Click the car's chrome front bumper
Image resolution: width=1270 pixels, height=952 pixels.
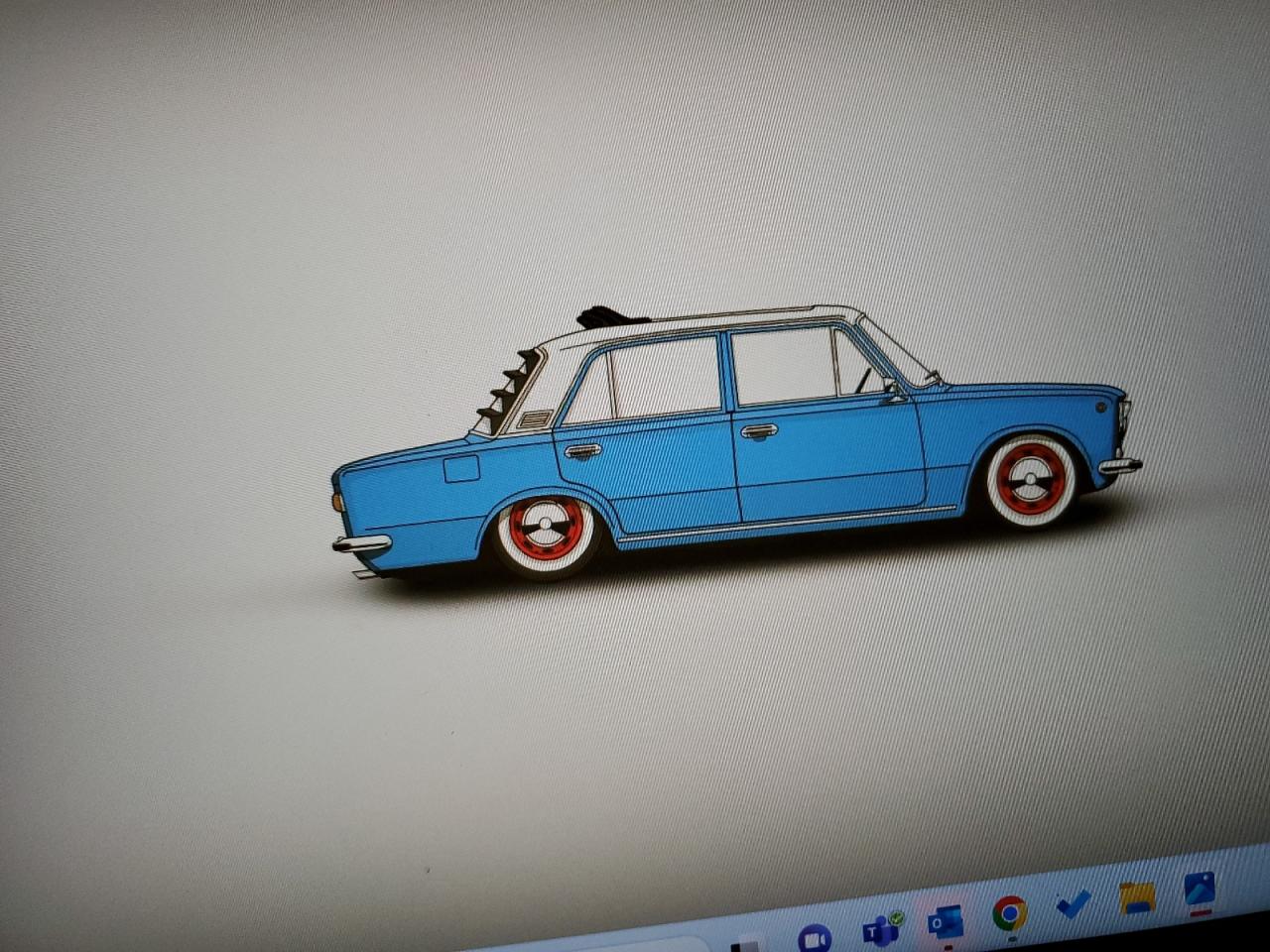1120,465
